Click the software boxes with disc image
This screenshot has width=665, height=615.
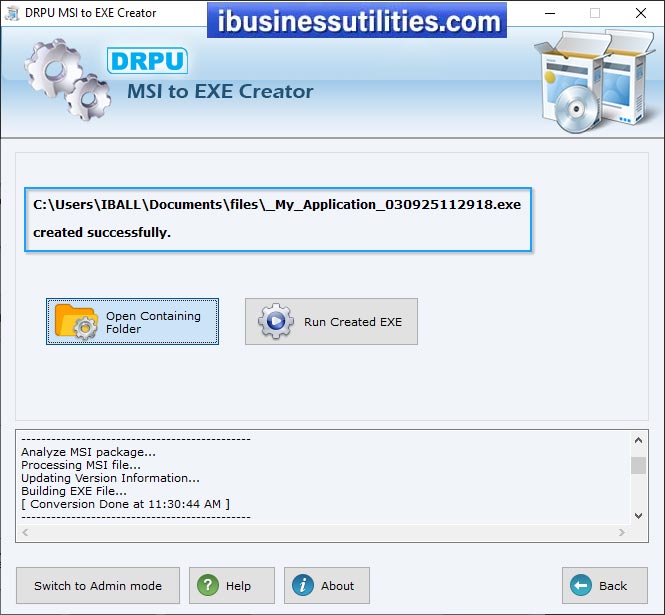[x=595, y=81]
